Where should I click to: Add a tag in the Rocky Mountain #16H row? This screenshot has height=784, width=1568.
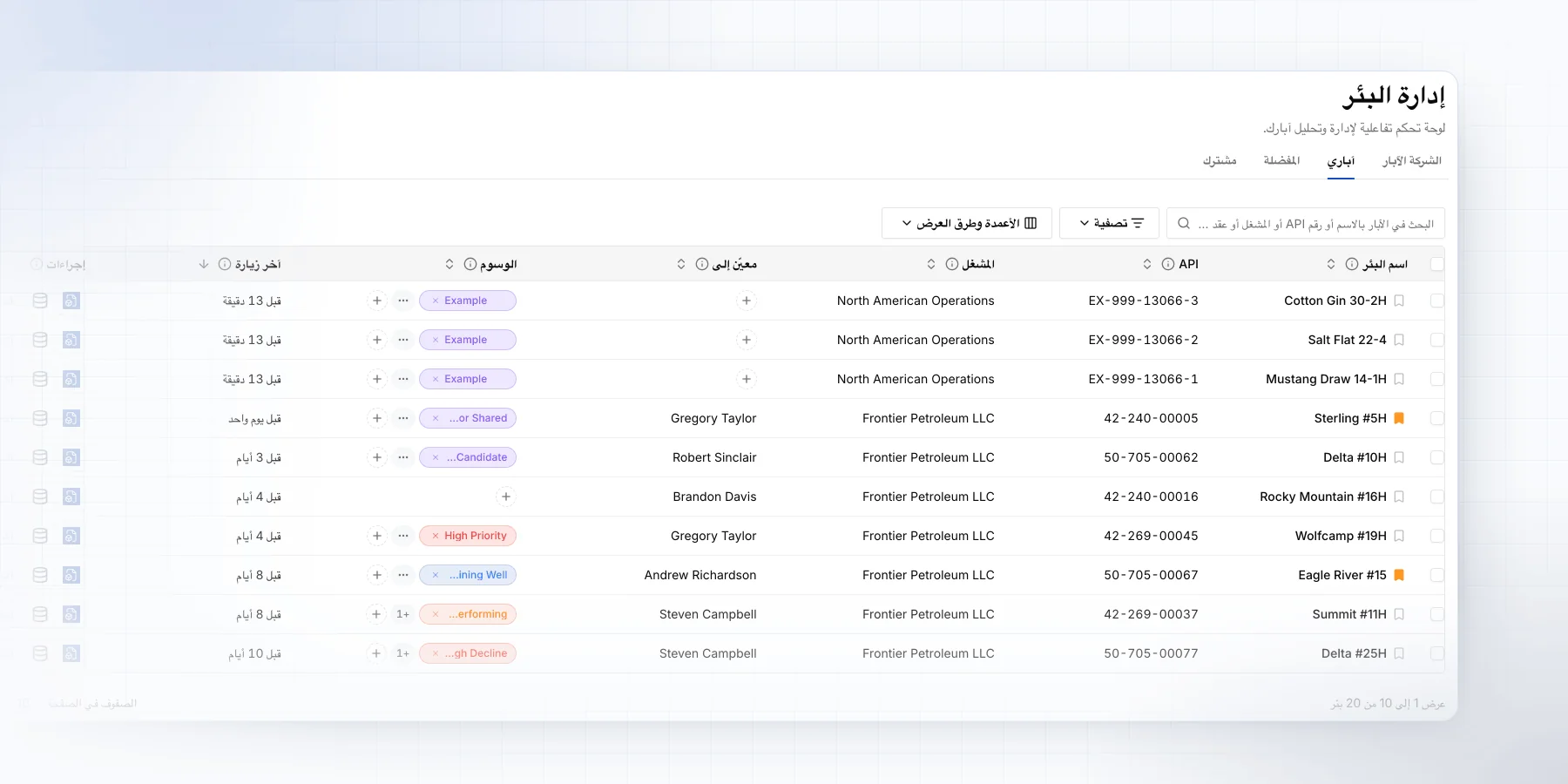click(506, 497)
